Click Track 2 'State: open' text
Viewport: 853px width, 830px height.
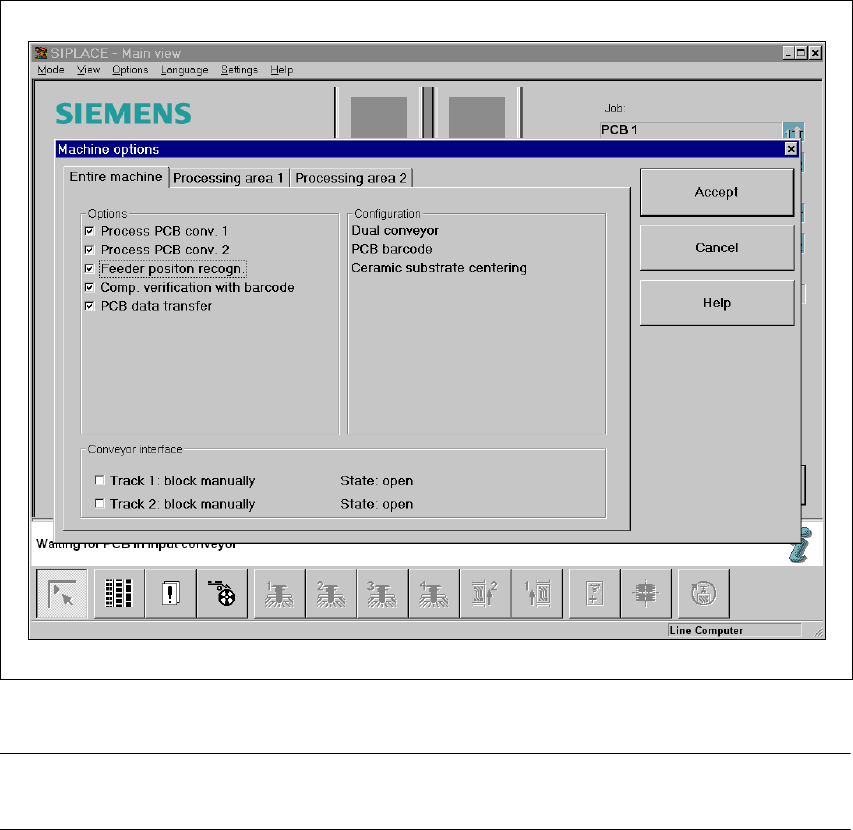(x=376, y=504)
